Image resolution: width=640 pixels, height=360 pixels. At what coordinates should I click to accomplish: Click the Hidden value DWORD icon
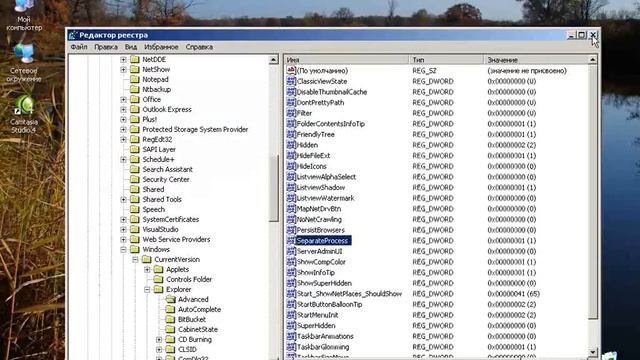[x=291, y=144]
